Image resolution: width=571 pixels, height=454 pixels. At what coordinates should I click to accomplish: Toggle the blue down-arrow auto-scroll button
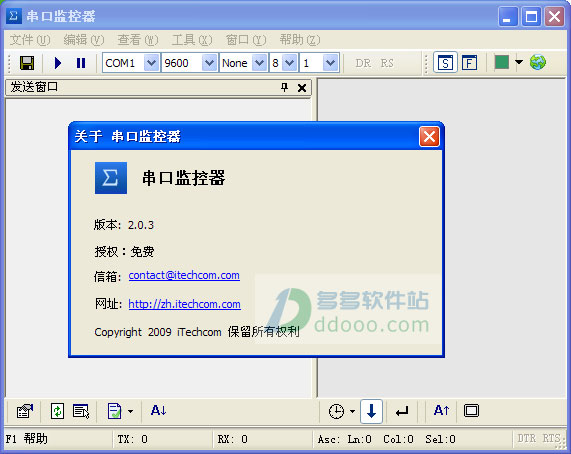(371, 411)
